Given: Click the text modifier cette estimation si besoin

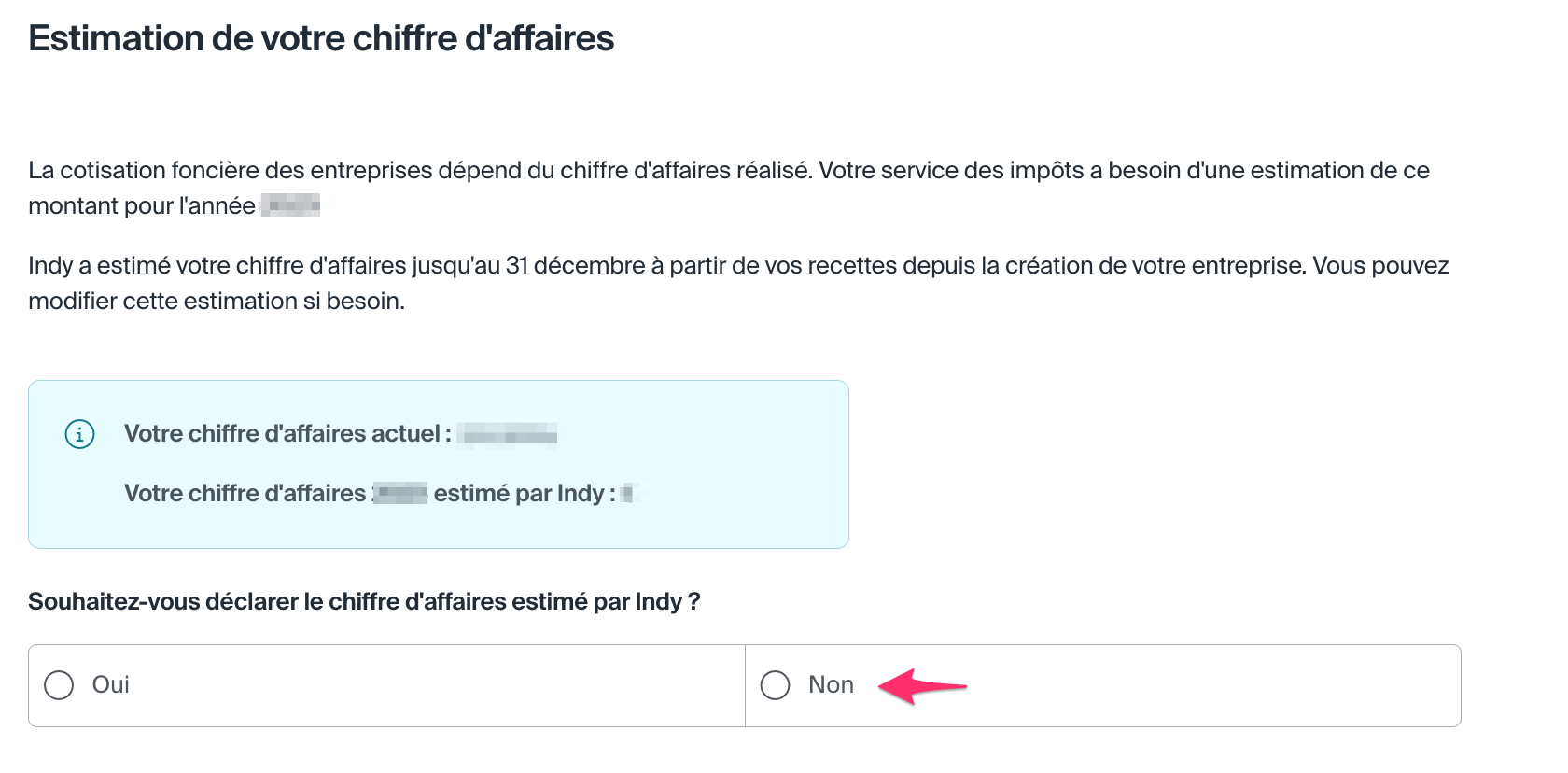Looking at the screenshot, I should 217,302.
